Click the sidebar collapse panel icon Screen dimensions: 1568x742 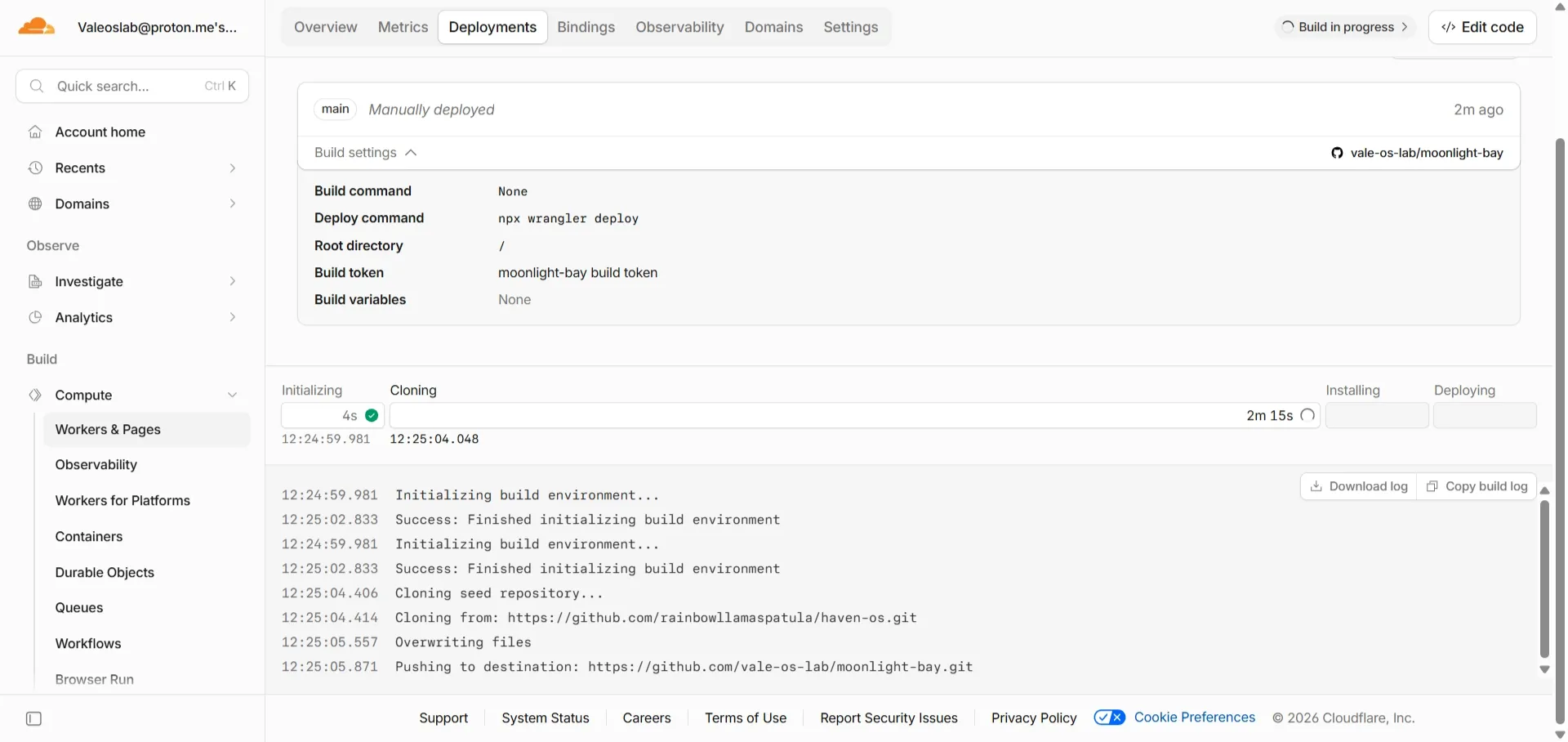[x=33, y=719]
